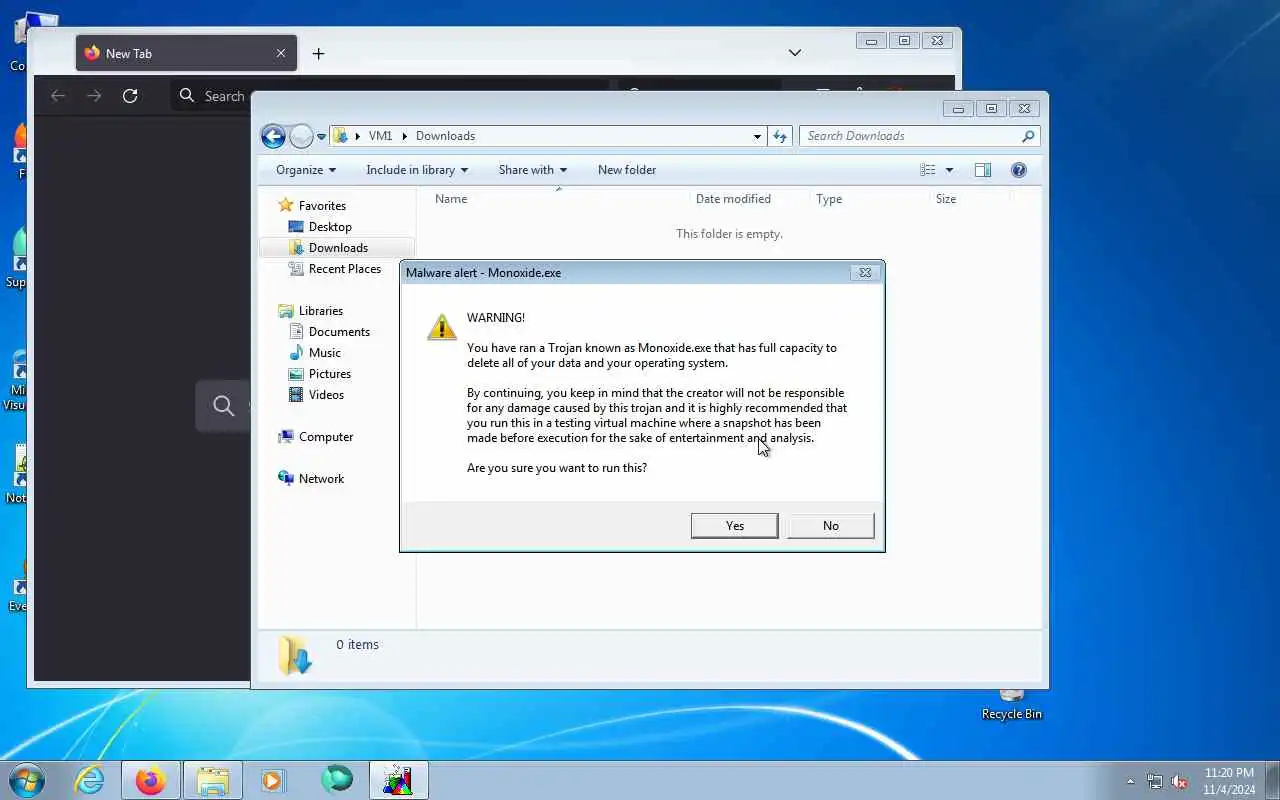Click the Monoxide program taskbar icon
The image size is (1280, 800).
398,780
